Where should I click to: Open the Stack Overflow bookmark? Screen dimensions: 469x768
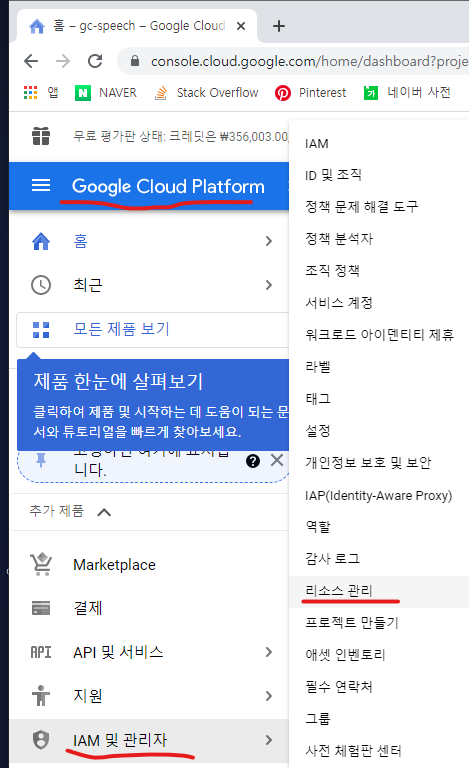click(206, 93)
